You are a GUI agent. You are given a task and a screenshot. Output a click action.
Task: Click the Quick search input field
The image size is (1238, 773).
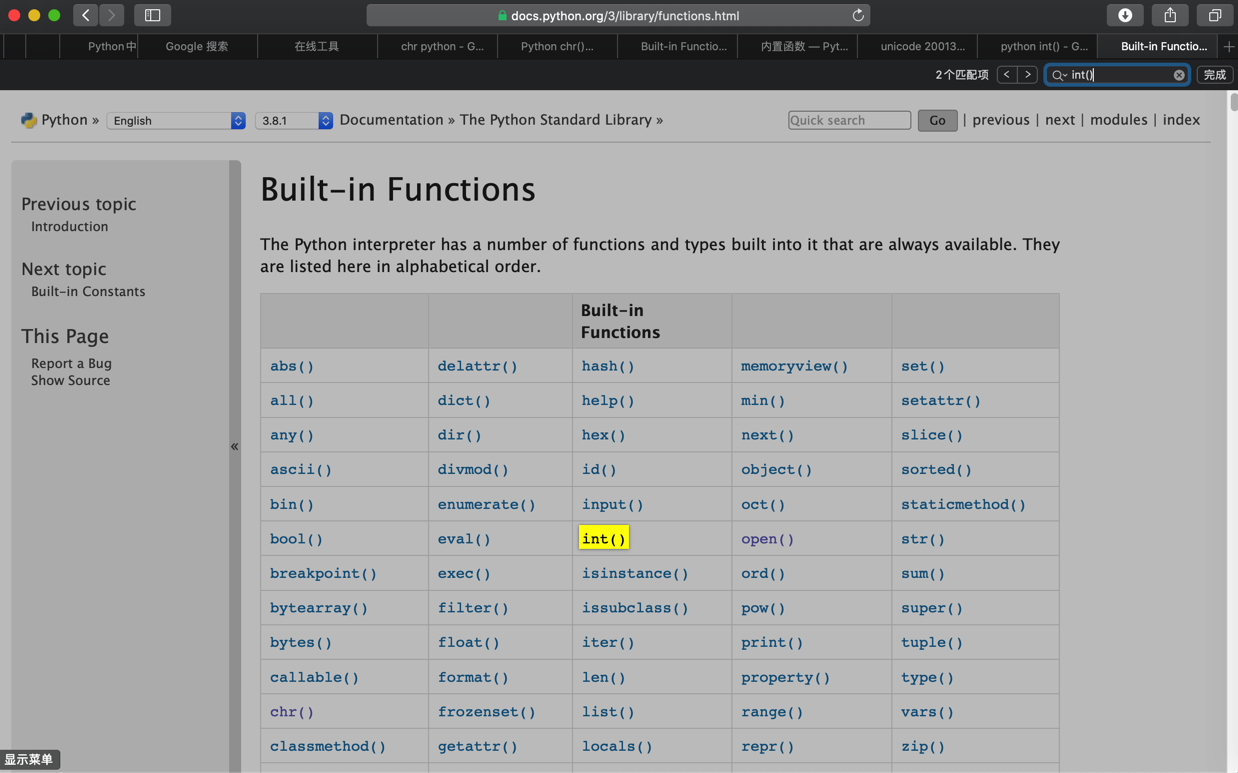[849, 120]
